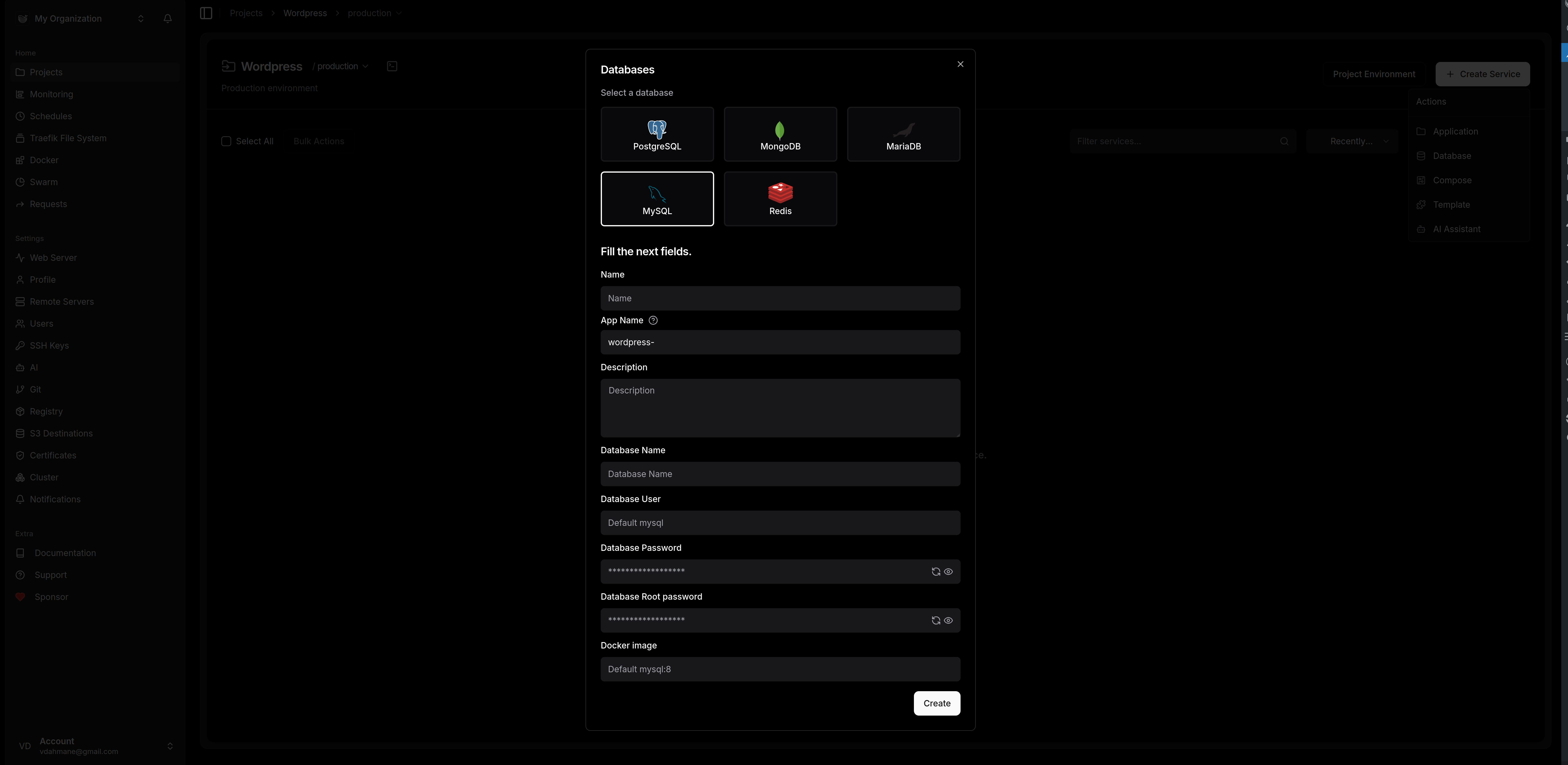Focus the Docker image input field
Viewport: 1568px width, 765px height.
[x=780, y=669]
